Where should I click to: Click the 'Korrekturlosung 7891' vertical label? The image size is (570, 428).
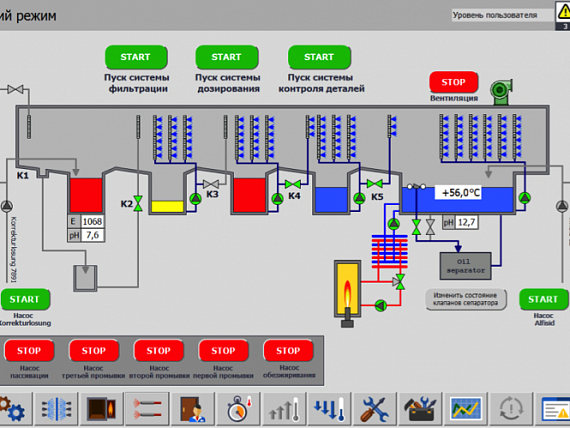tap(13, 249)
